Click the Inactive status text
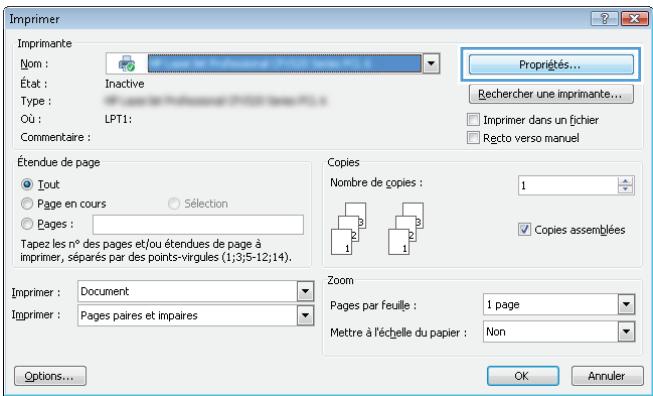 tap(125, 84)
